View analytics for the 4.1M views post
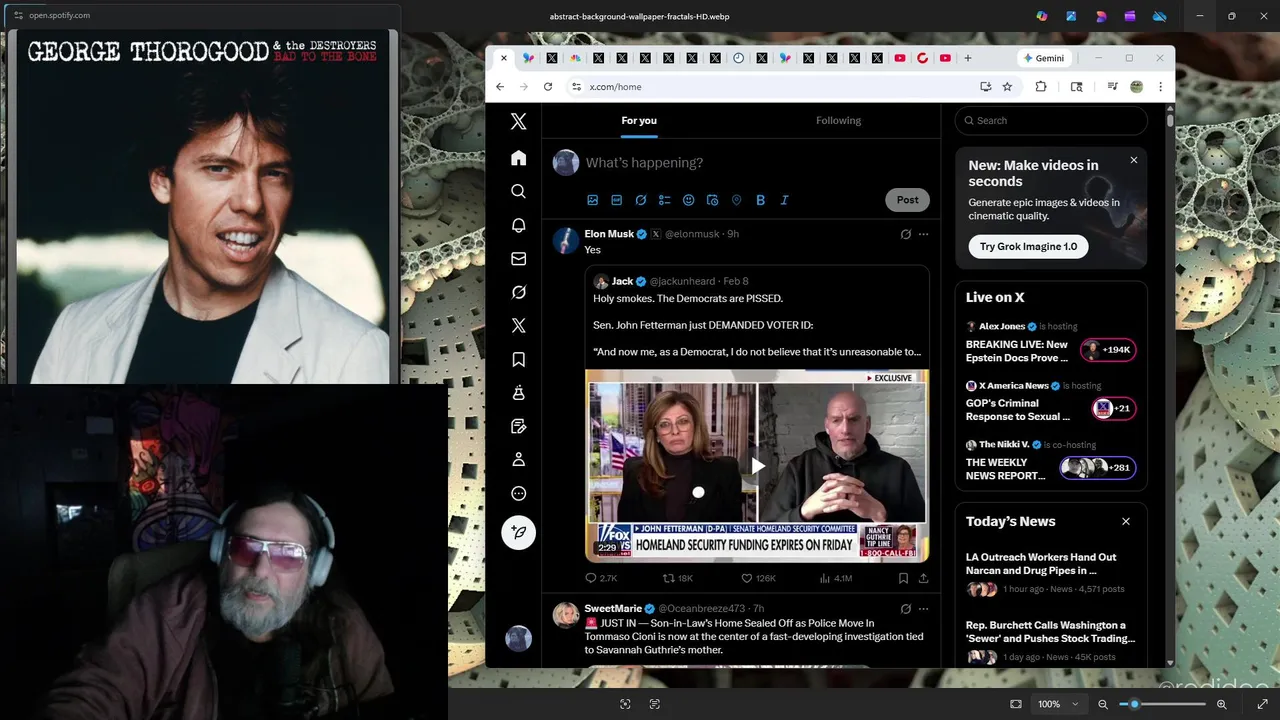Viewport: 1280px width, 720px height. pos(835,578)
